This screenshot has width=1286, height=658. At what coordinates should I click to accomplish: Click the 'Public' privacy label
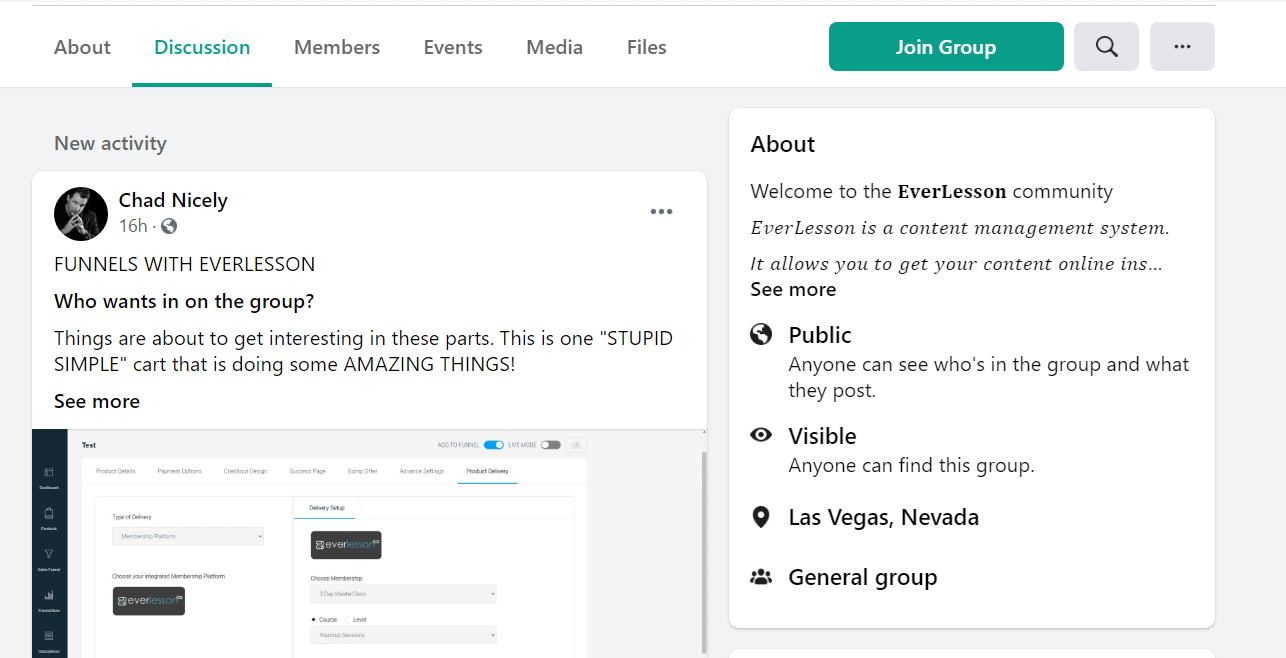click(820, 335)
